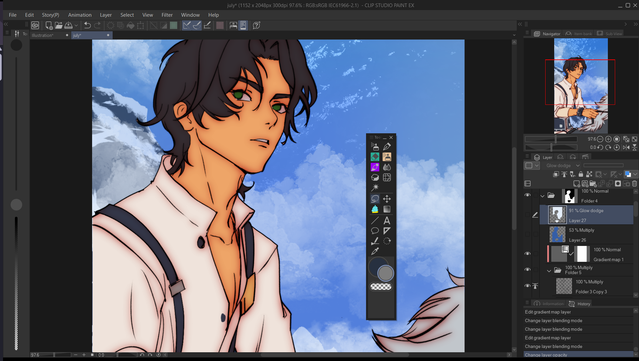Open the Glow dodge blending mode dropdown
Image resolution: width=639 pixels, height=361 pixels.
click(x=562, y=165)
